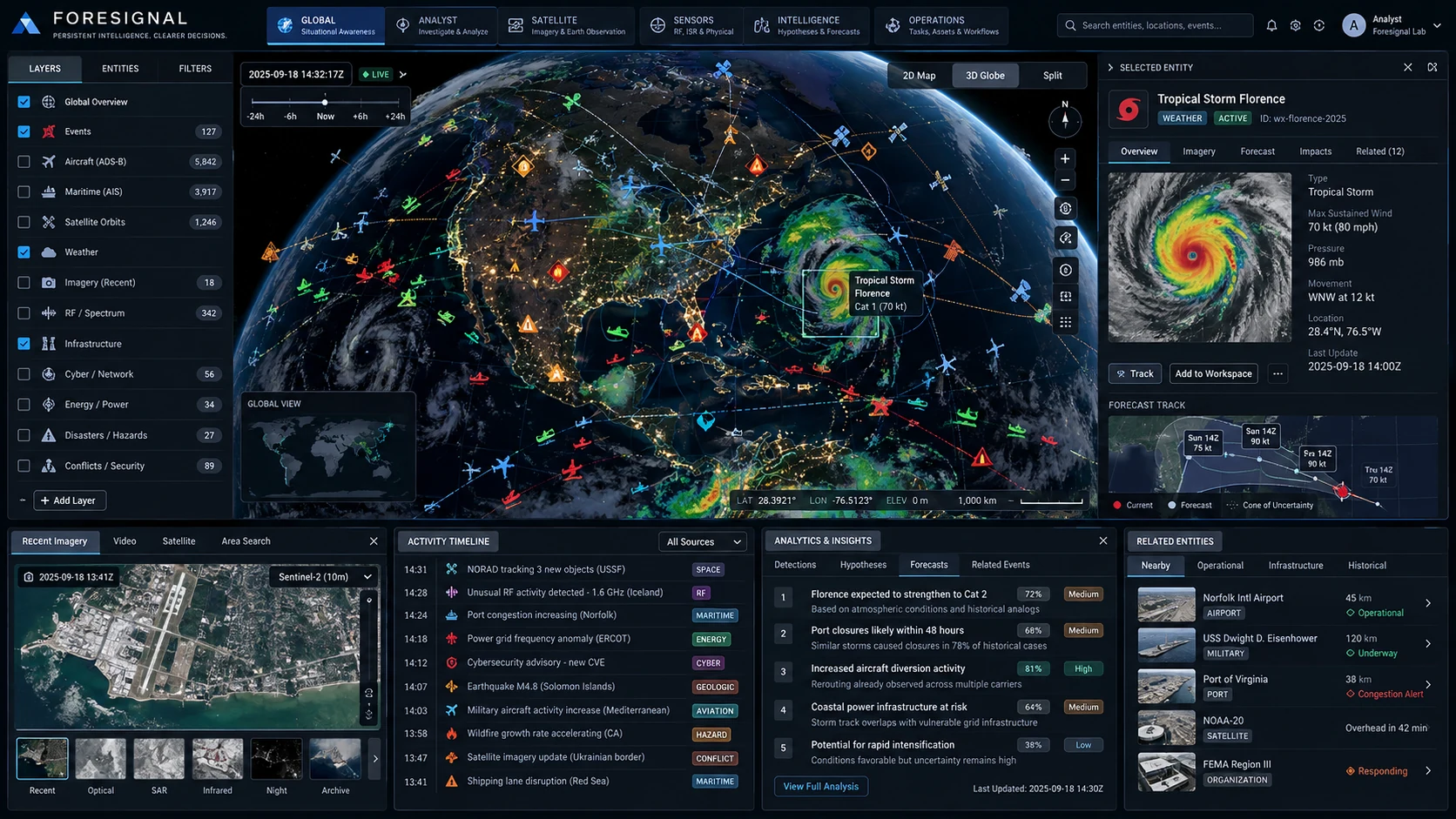Click the imagery viewer vertical slider

click(x=369, y=660)
